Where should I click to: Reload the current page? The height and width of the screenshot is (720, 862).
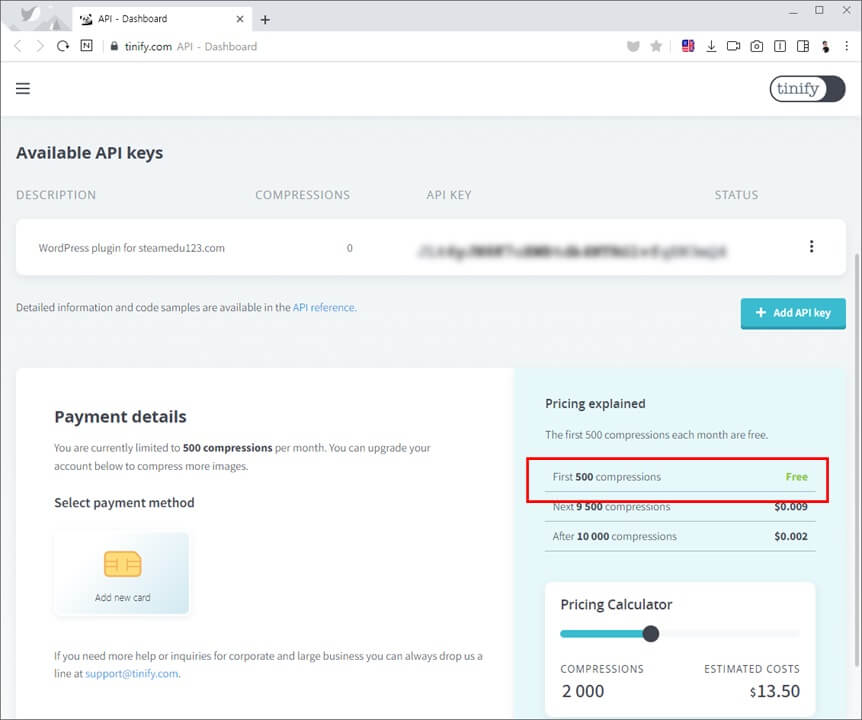[x=63, y=46]
